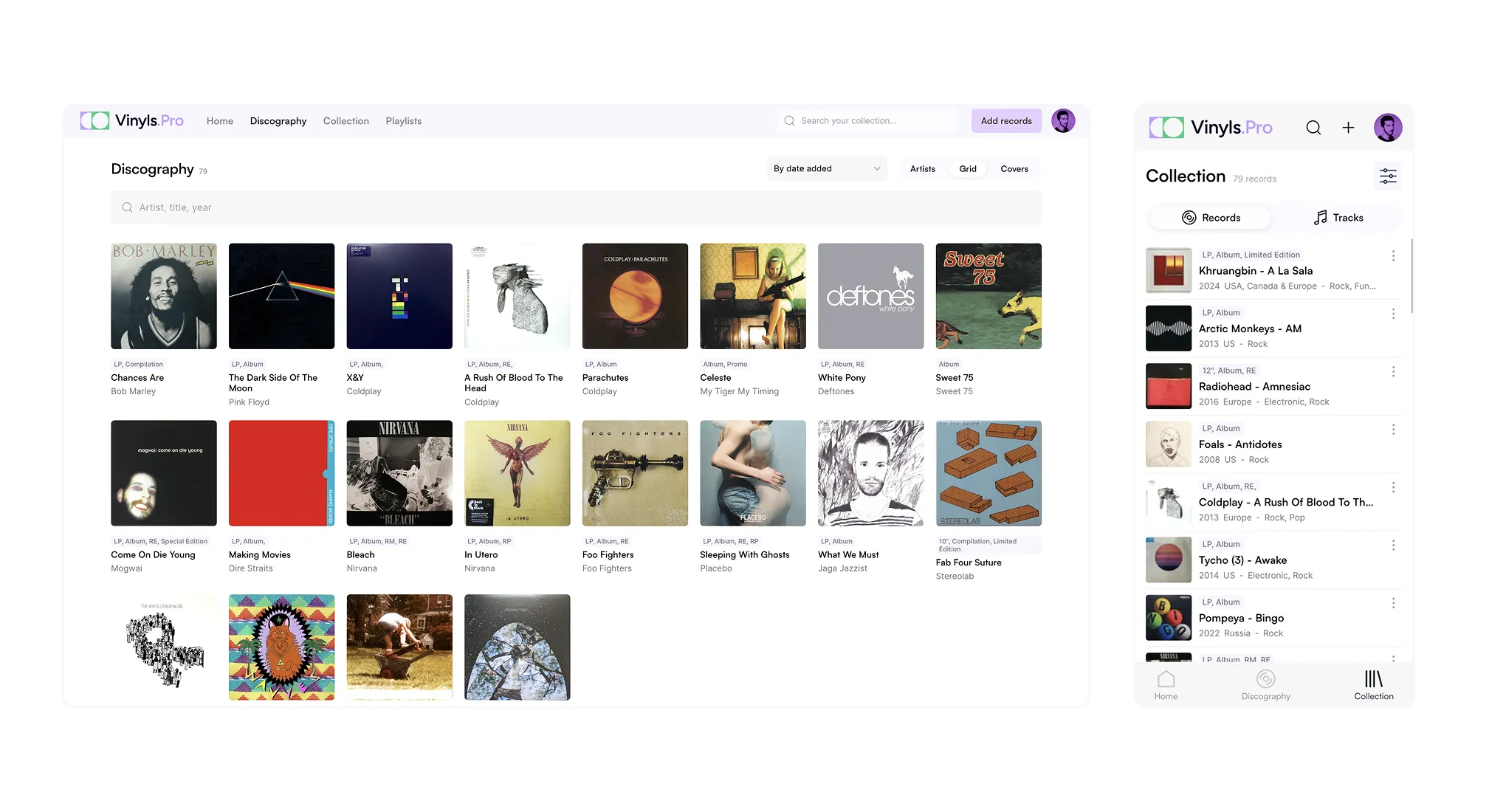
Task: Switch to the Covers view
Action: click(x=1014, y=169)
